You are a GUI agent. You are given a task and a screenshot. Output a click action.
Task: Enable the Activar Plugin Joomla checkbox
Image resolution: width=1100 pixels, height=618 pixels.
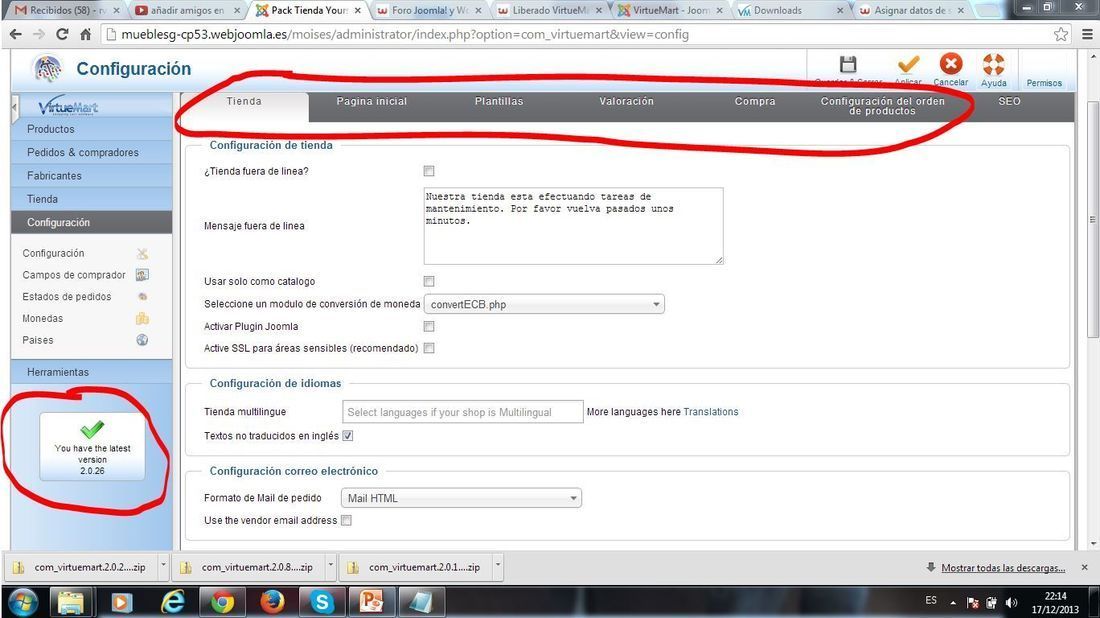[x=429, y=326]
